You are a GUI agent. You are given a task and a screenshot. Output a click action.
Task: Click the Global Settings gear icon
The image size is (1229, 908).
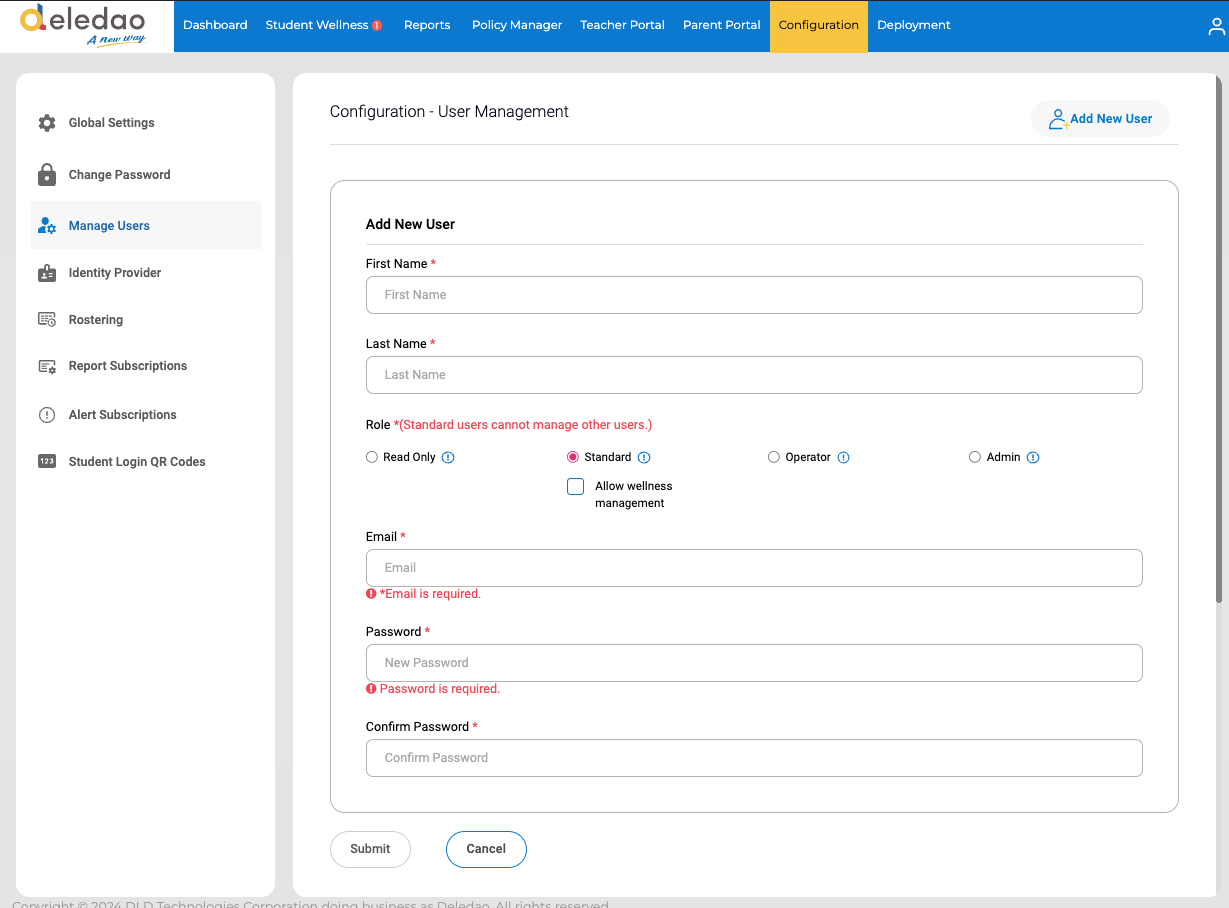point(47,123)
